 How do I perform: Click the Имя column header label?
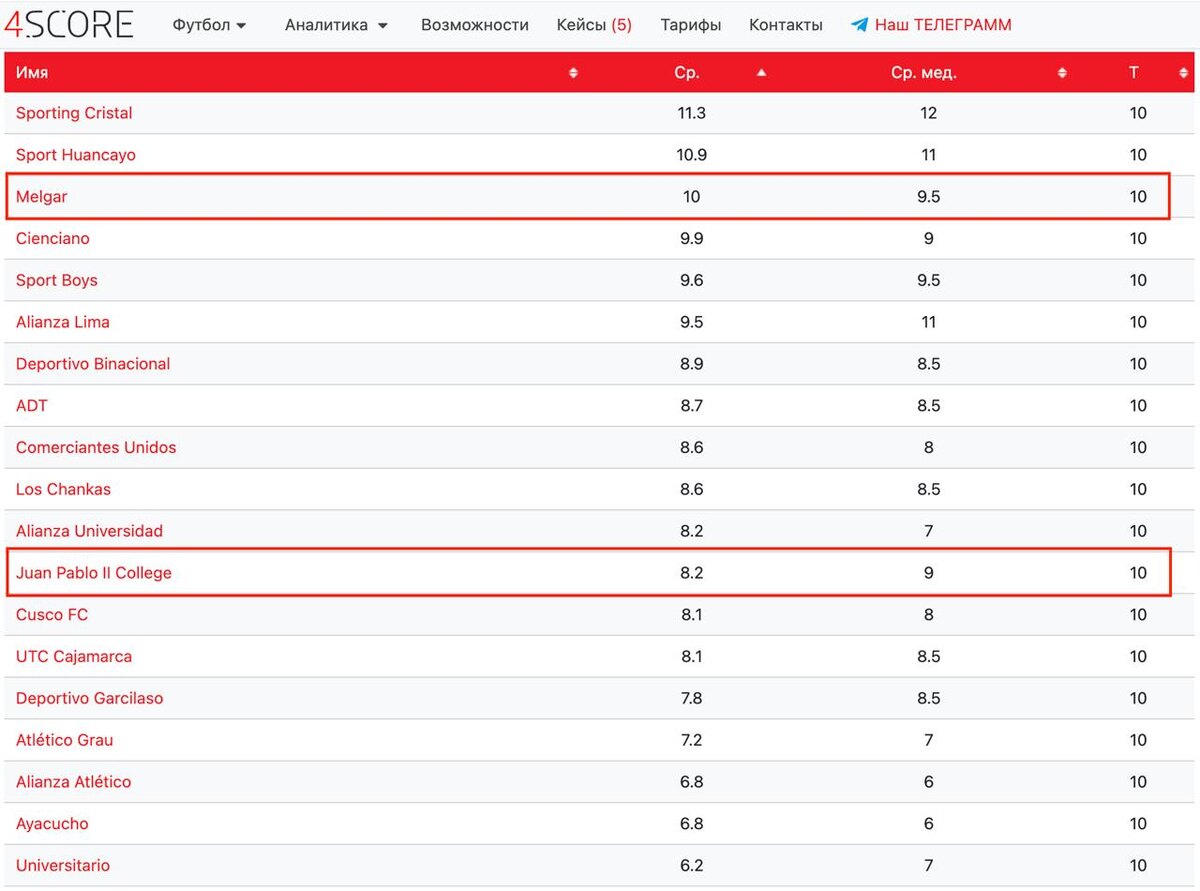pyautogui.click(x=32, y=73)
